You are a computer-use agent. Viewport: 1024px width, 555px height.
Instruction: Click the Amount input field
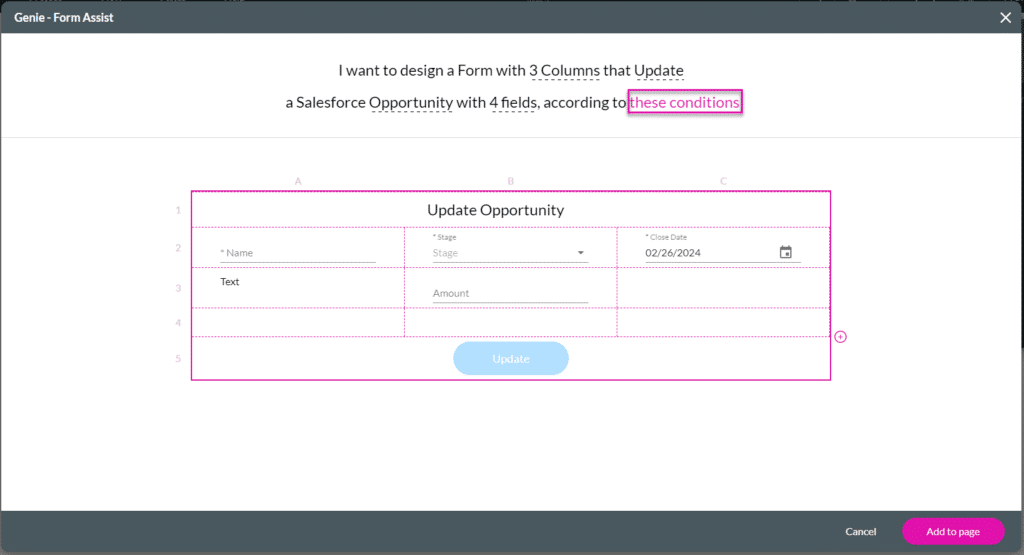click(x=510, y=294)
